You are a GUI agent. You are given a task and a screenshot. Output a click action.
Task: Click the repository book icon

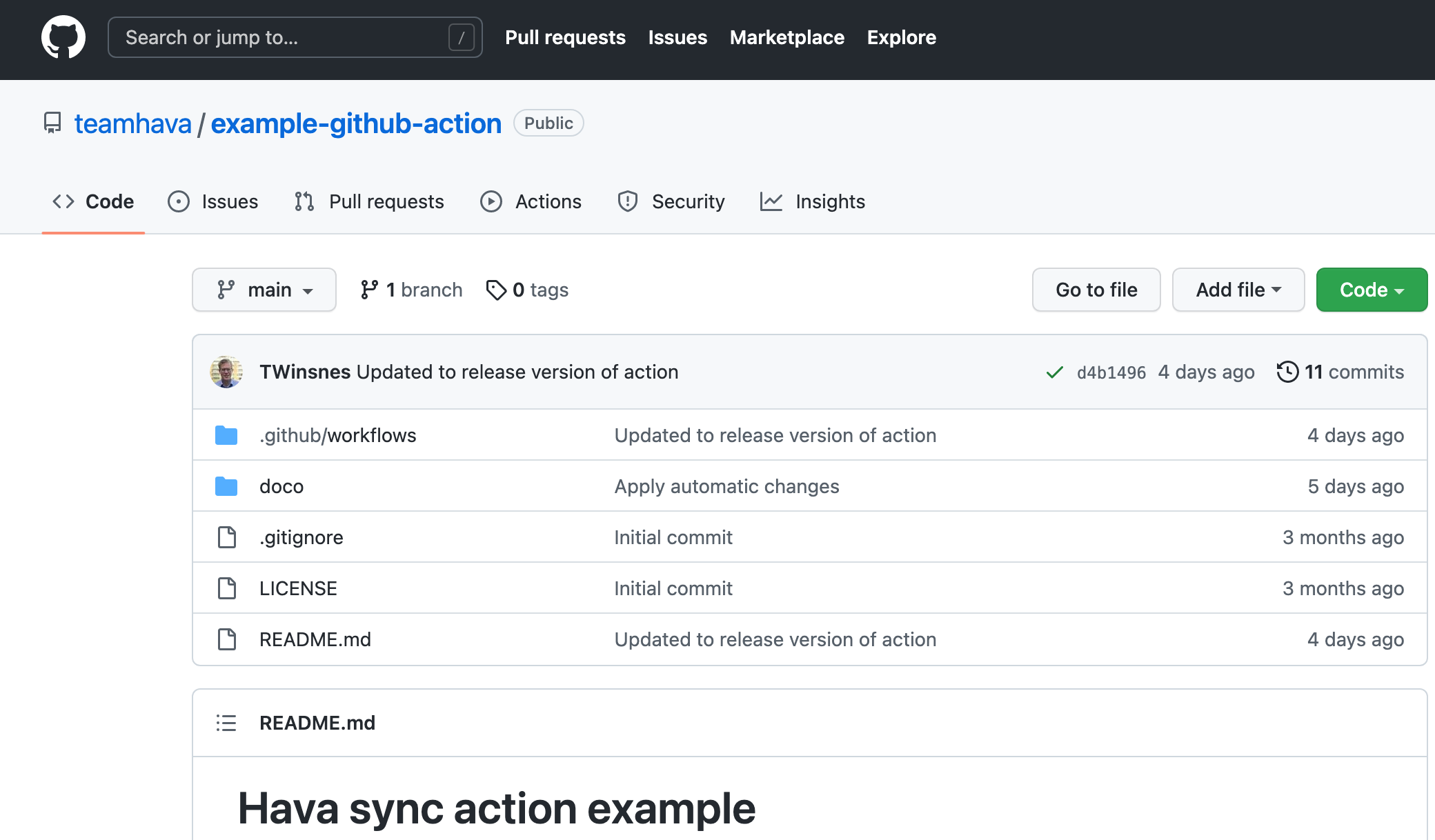tap(52, 123)
